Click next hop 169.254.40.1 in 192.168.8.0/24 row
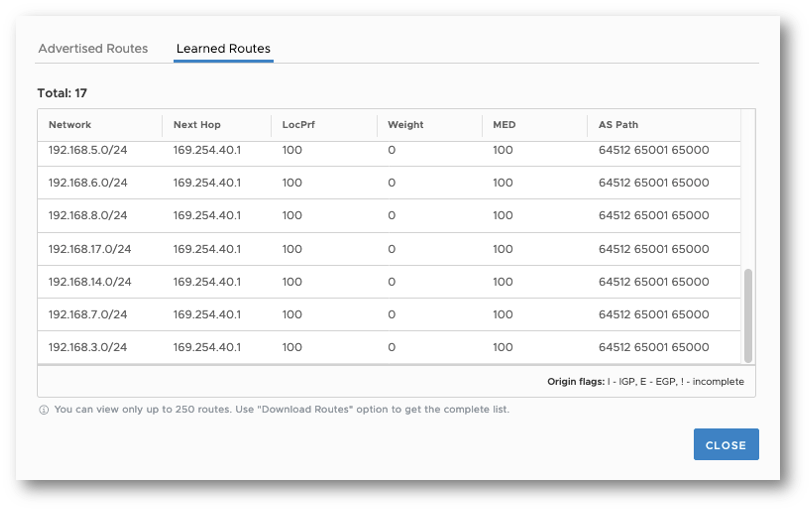This screenshot has width=811, height=511. [x=207, y=215]
